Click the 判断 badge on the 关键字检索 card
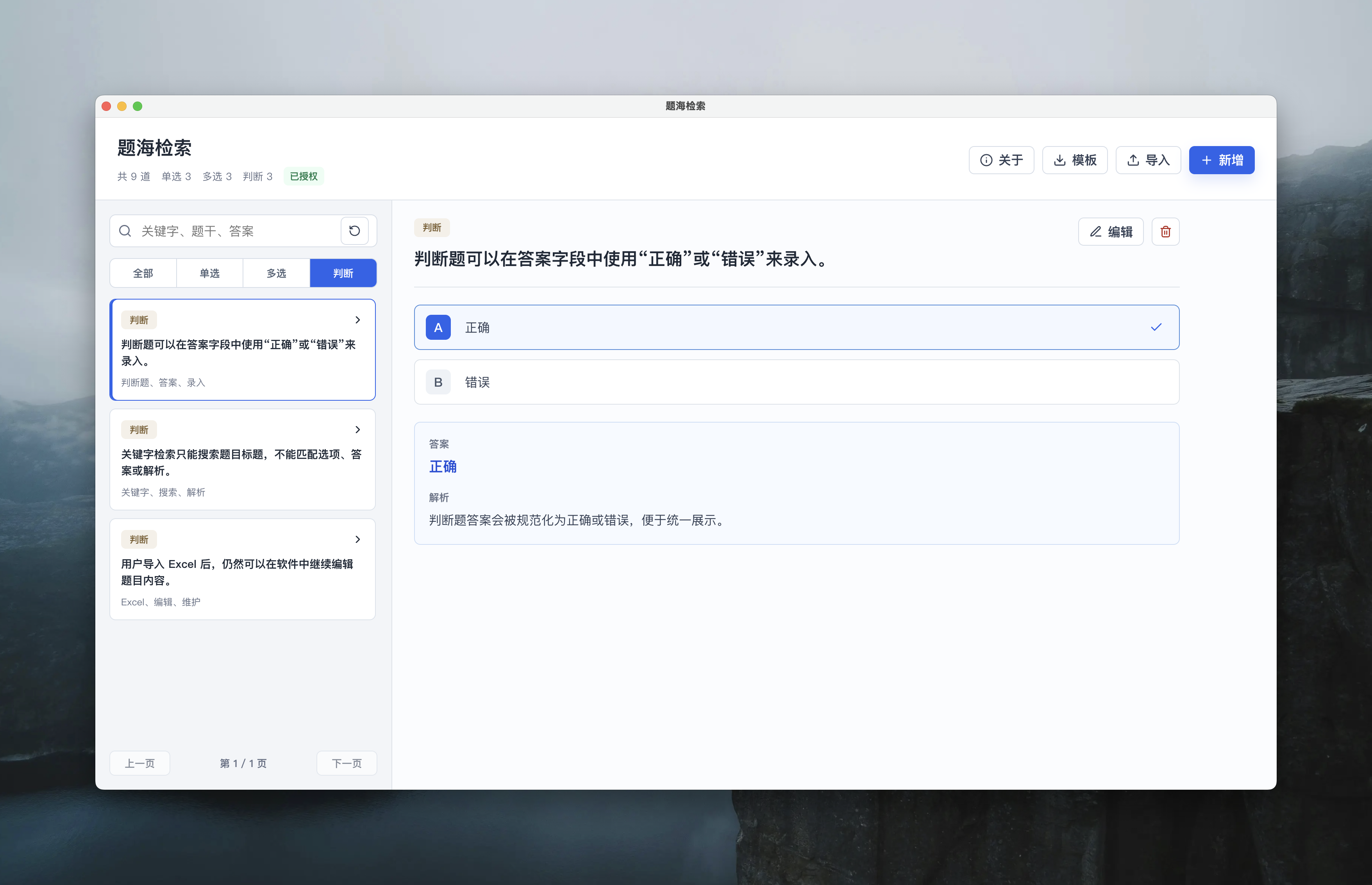 [139, 430]
